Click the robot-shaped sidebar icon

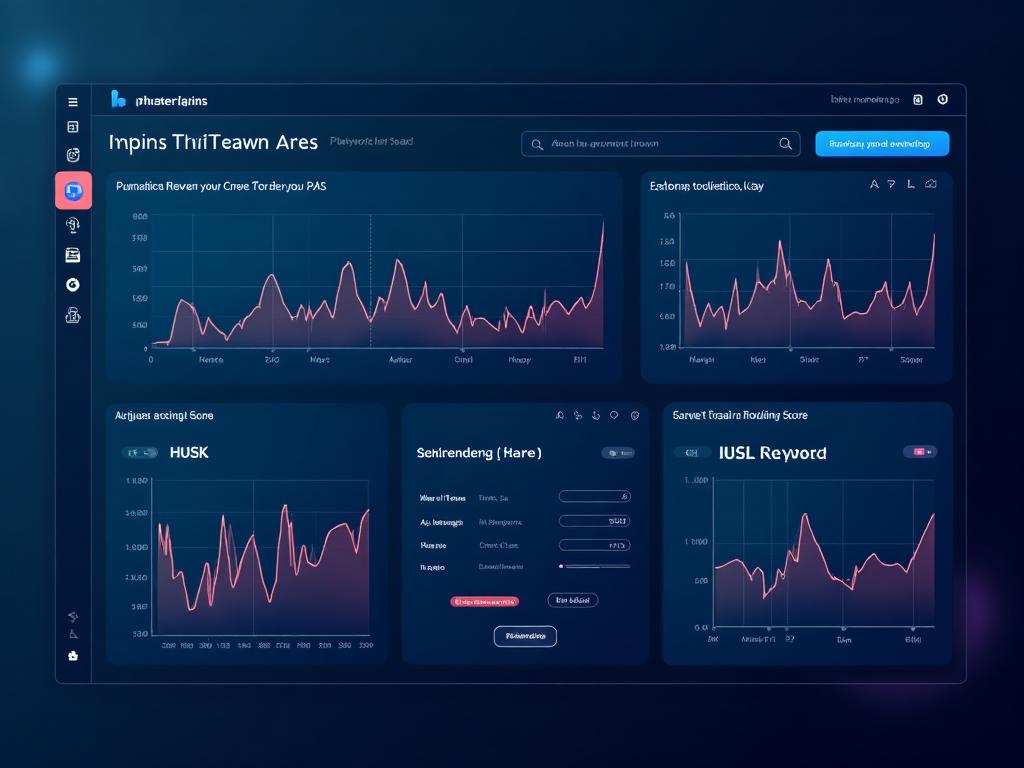click(73, 316)
